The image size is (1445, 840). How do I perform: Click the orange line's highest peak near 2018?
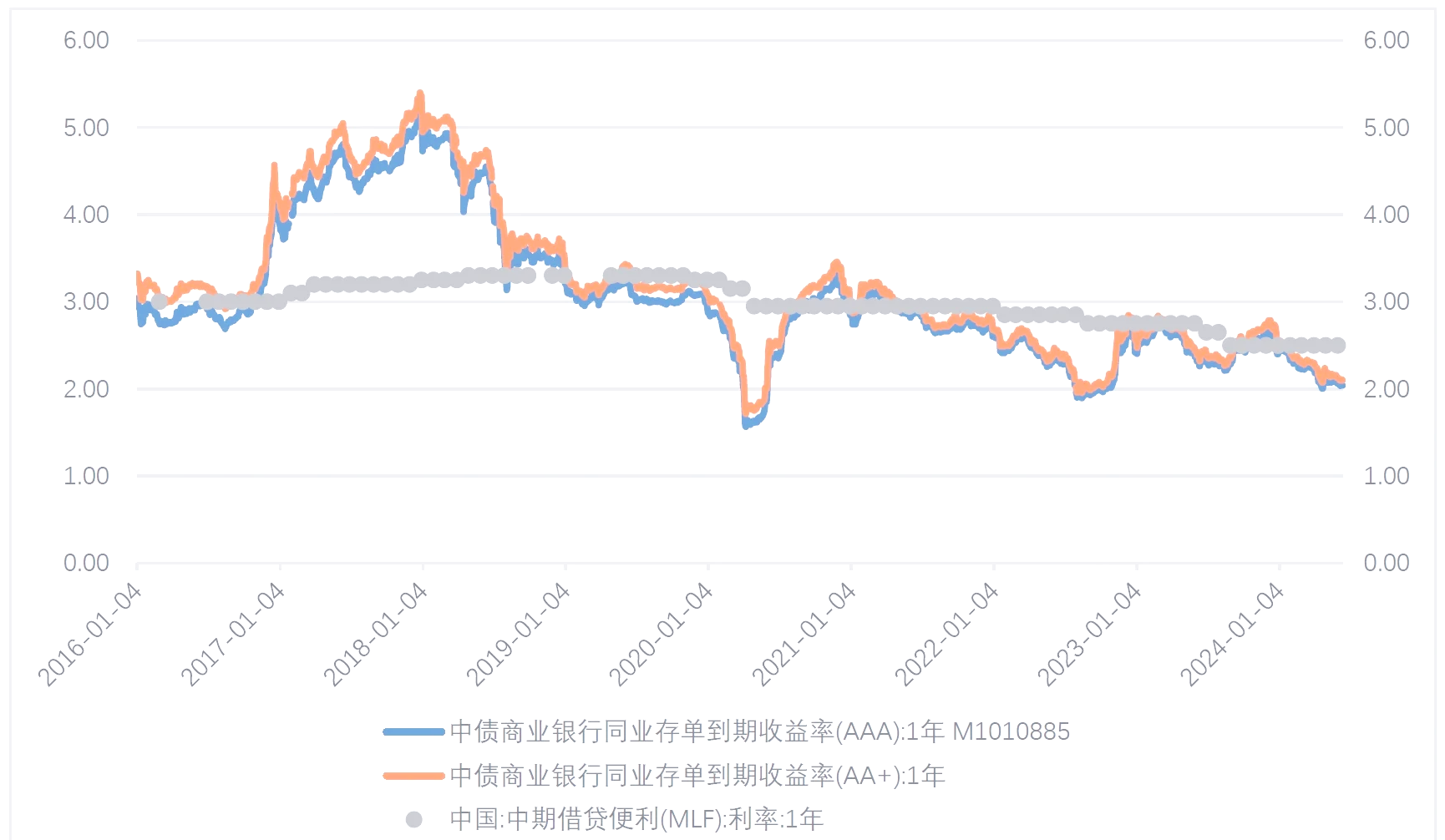click(420, 94)
